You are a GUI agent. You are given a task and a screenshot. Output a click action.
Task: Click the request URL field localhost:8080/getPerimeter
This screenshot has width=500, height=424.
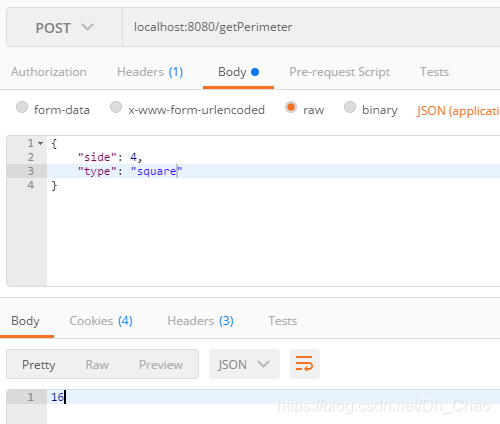(x=311, y=27)
